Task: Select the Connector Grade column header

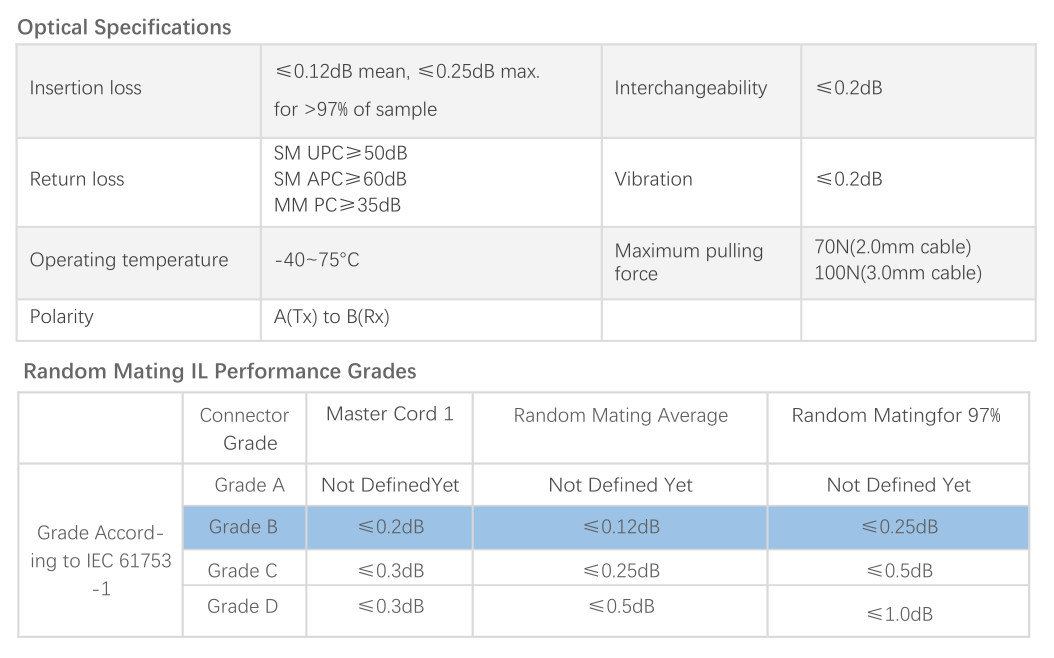Action: pos(244,428)
